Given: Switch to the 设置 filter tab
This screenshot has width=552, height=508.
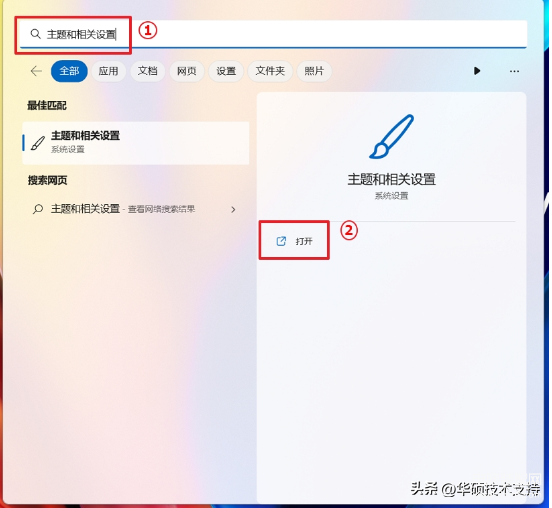Looking at the screenshot, I should 226,71.
